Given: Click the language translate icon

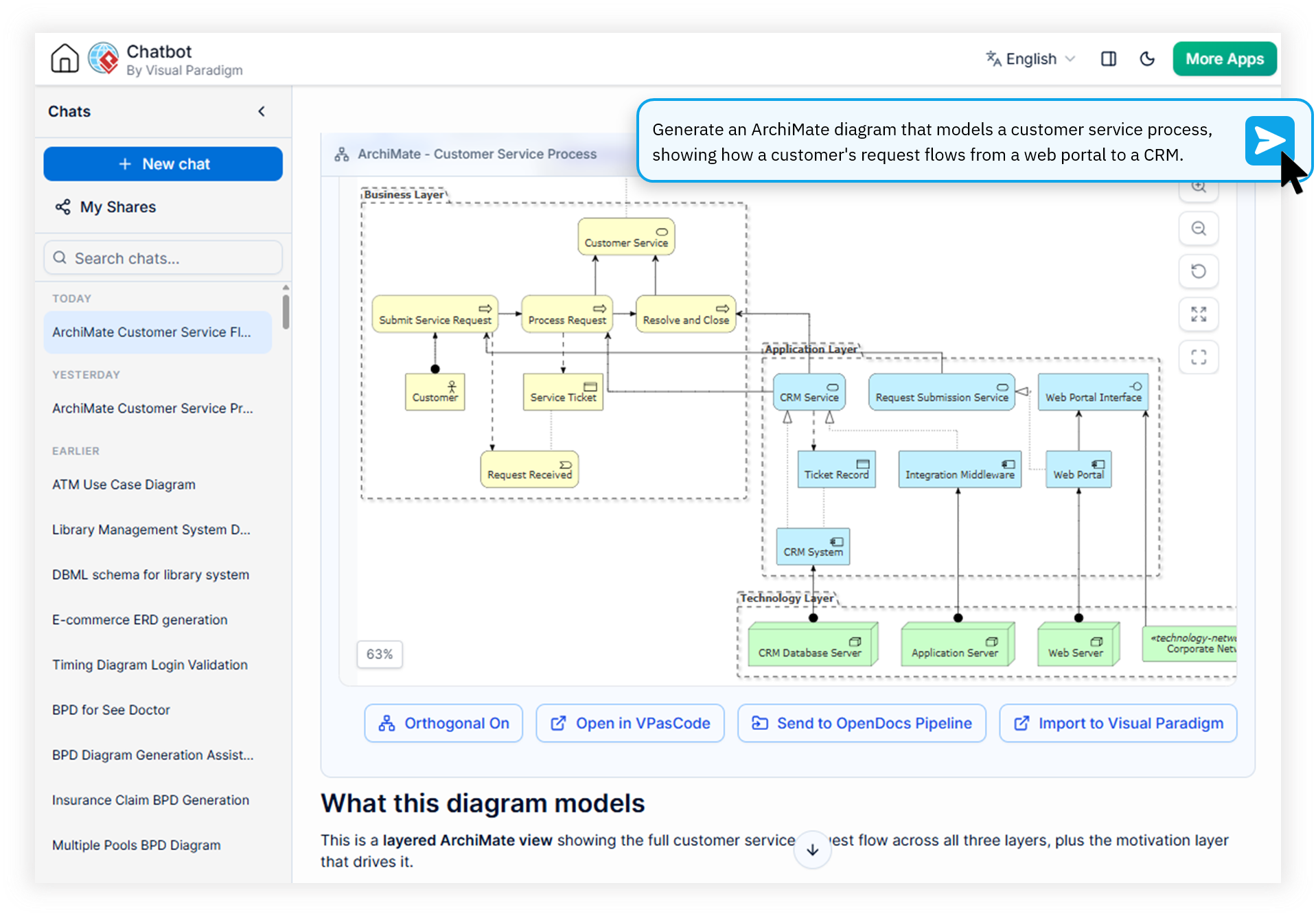Looking at the screenshot, I should [993, 59].
